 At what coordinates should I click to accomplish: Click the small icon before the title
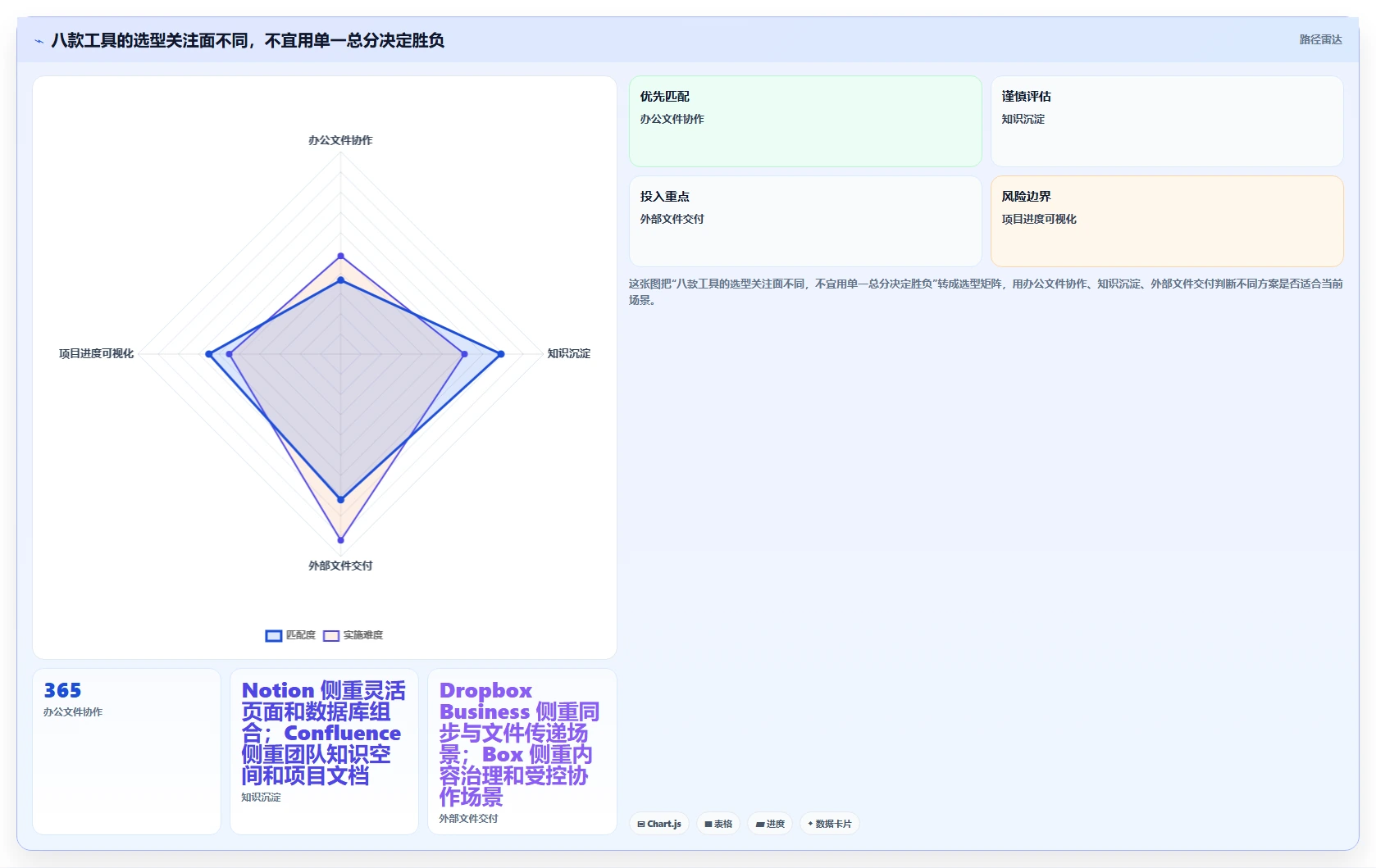[x=39, y=41]
